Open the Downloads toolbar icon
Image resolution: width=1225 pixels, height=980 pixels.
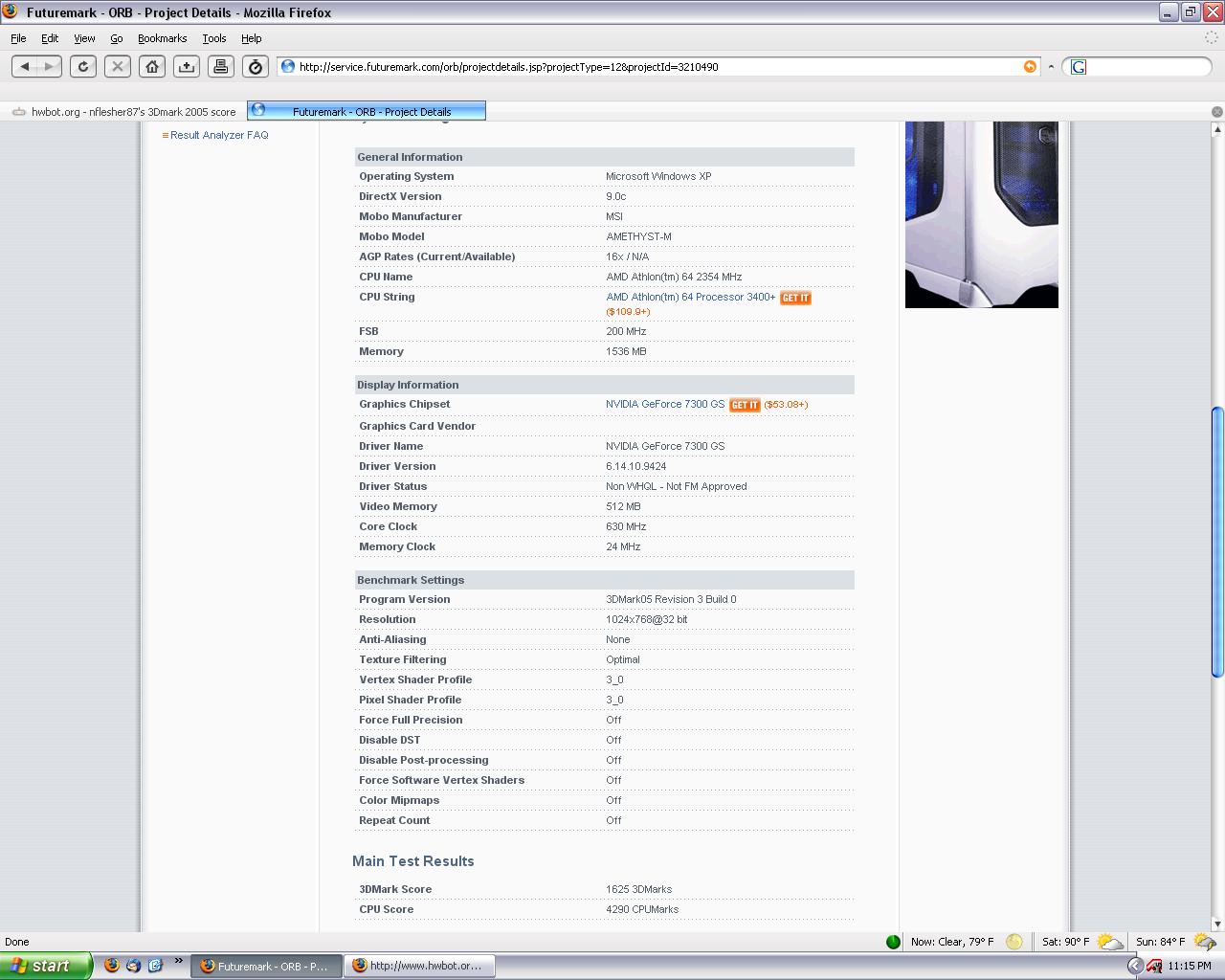(x=187, y=66)
